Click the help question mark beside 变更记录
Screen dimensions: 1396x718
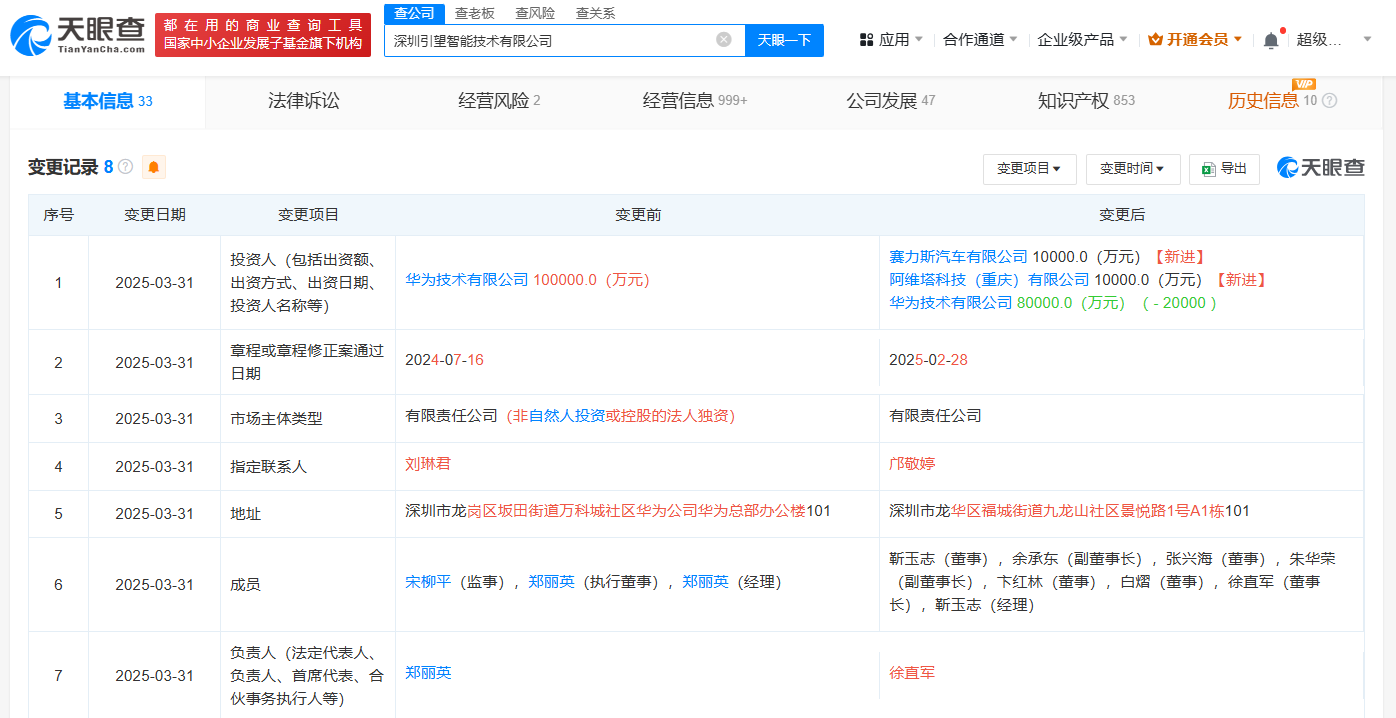click(125, 167)
